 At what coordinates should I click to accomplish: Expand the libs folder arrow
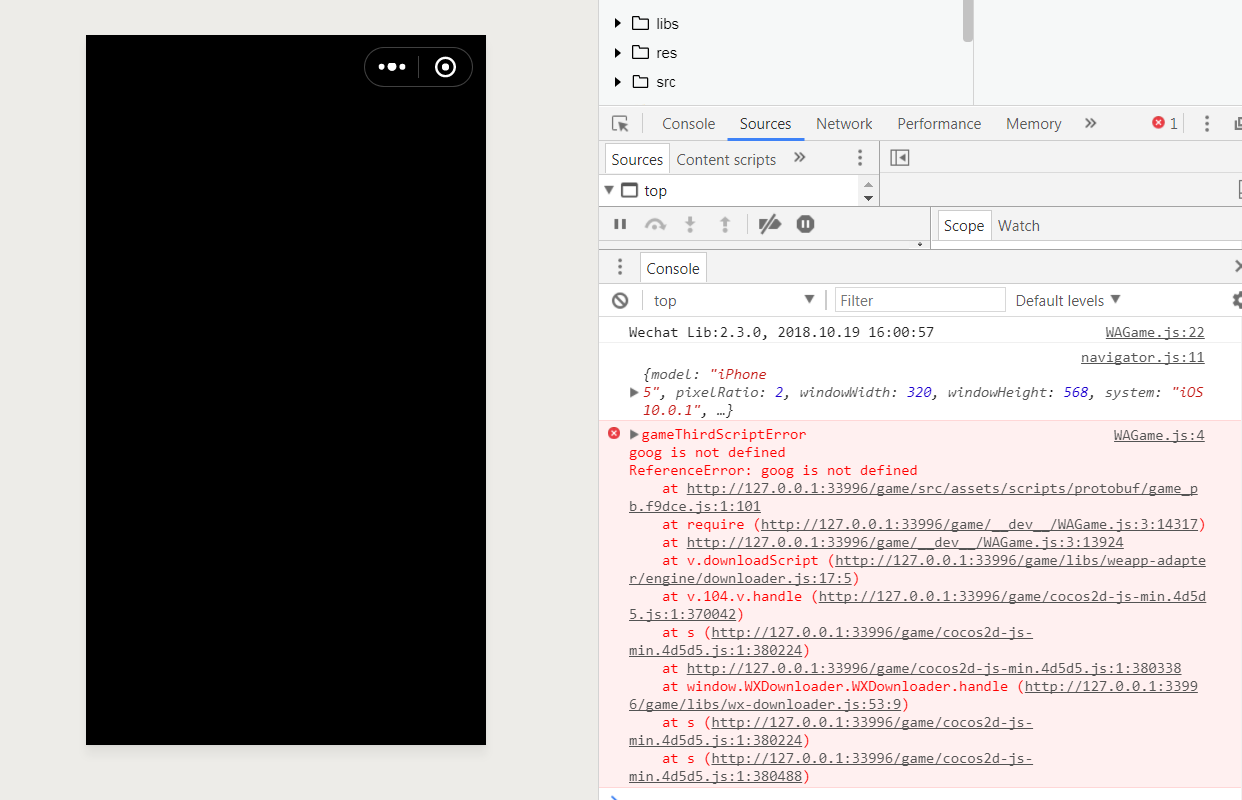[618, 23]
